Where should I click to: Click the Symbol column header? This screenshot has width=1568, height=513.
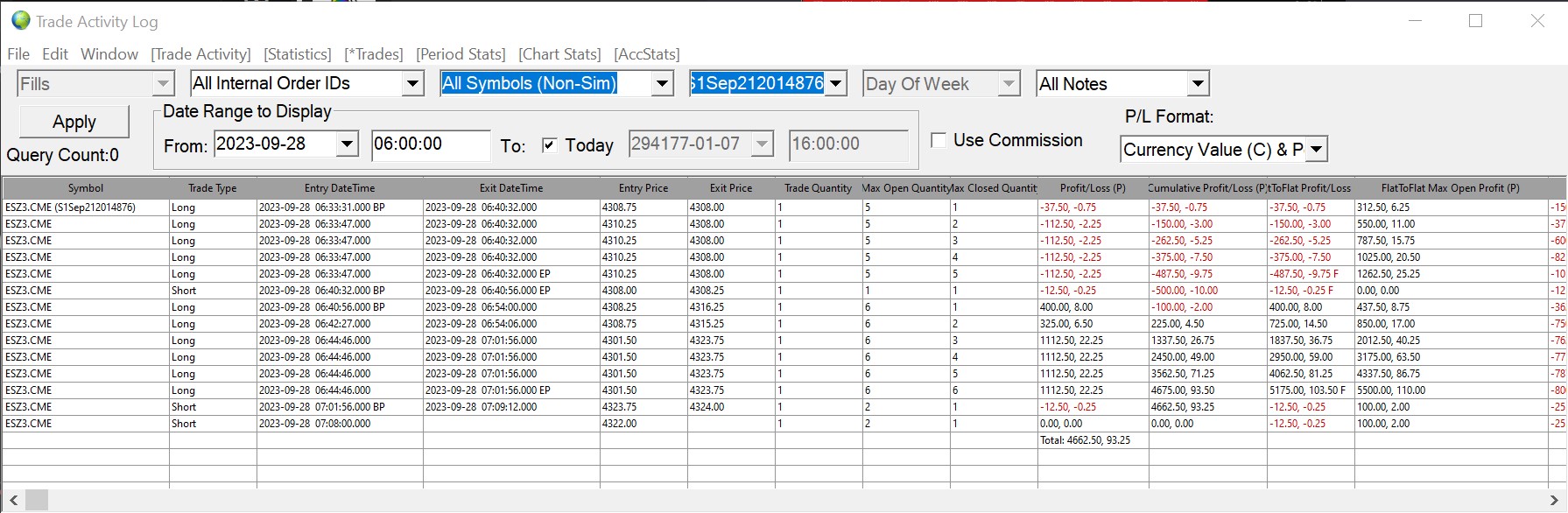pyautogui.click(x=86, y=188)
